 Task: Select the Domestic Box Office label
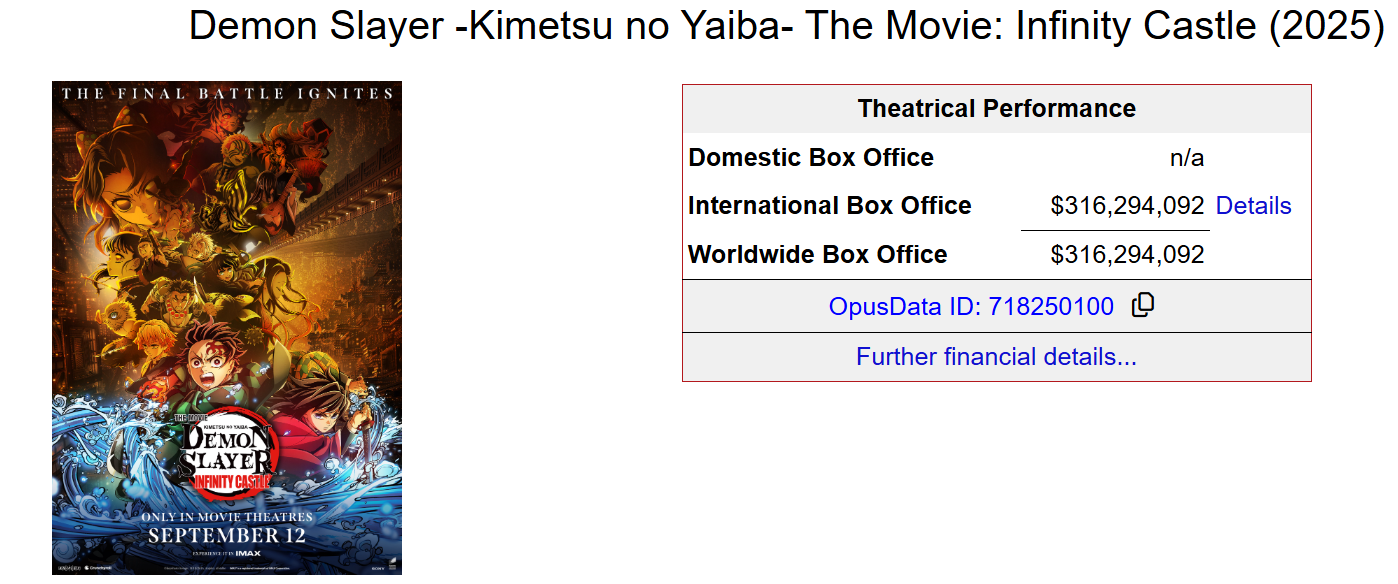[x=811, y=158]
